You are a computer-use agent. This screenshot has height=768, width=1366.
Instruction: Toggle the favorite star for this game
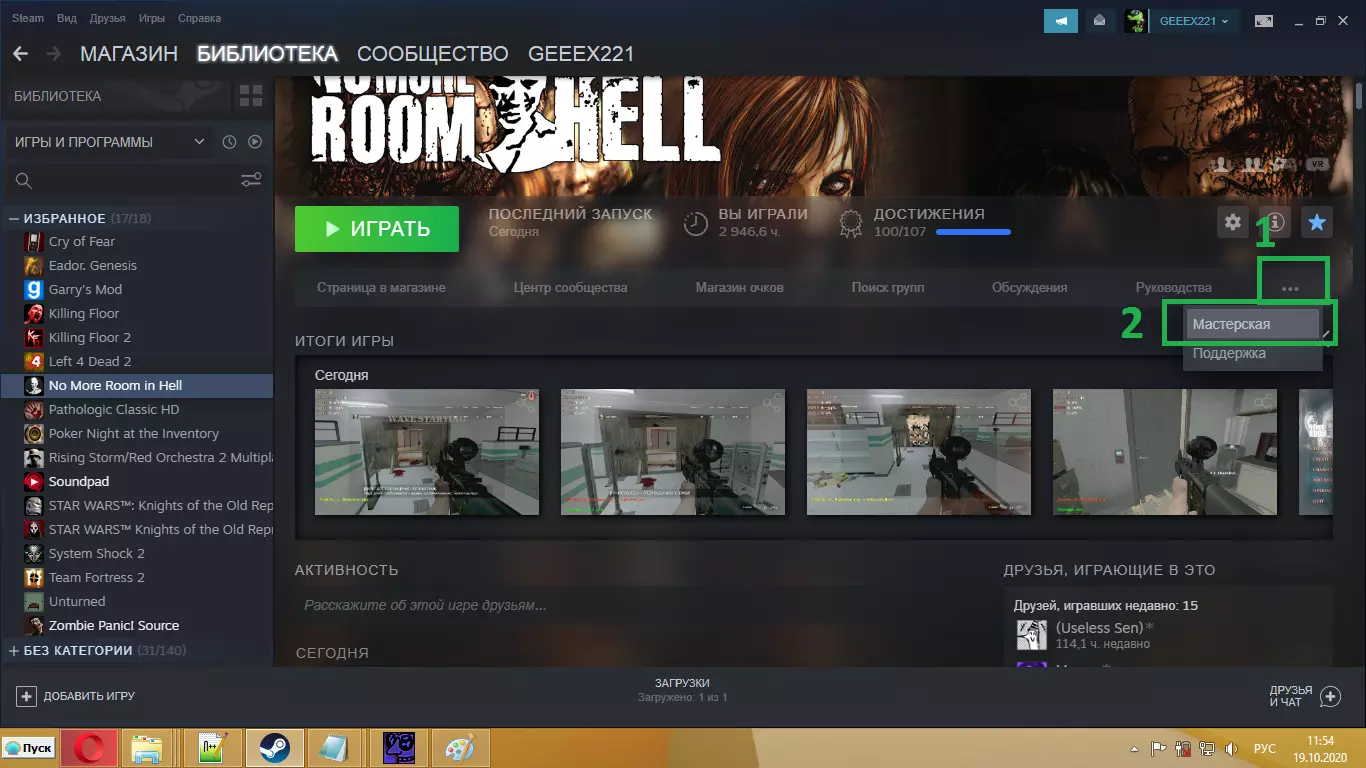click(1317, 222)
